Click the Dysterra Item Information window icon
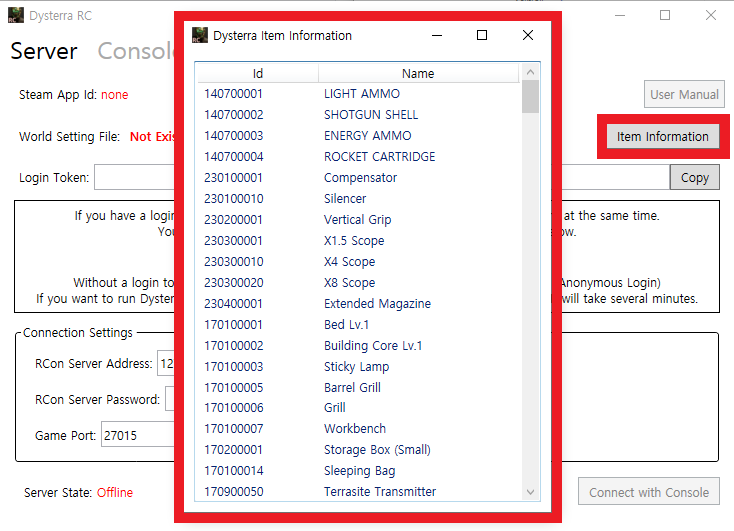The image size is (734, 531). 200,36
